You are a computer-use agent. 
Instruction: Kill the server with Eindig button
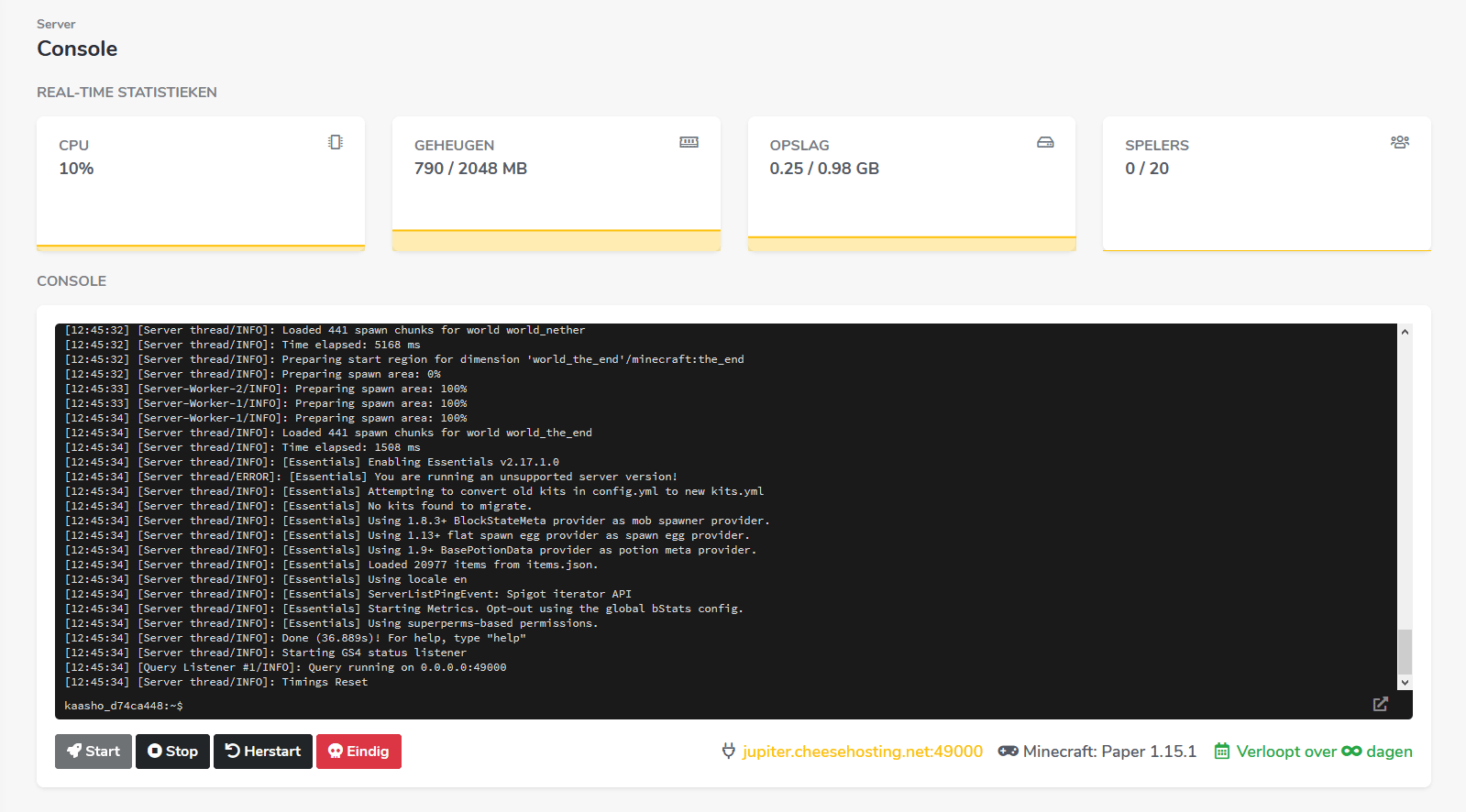pyautogui.click(x=358, y=752)
